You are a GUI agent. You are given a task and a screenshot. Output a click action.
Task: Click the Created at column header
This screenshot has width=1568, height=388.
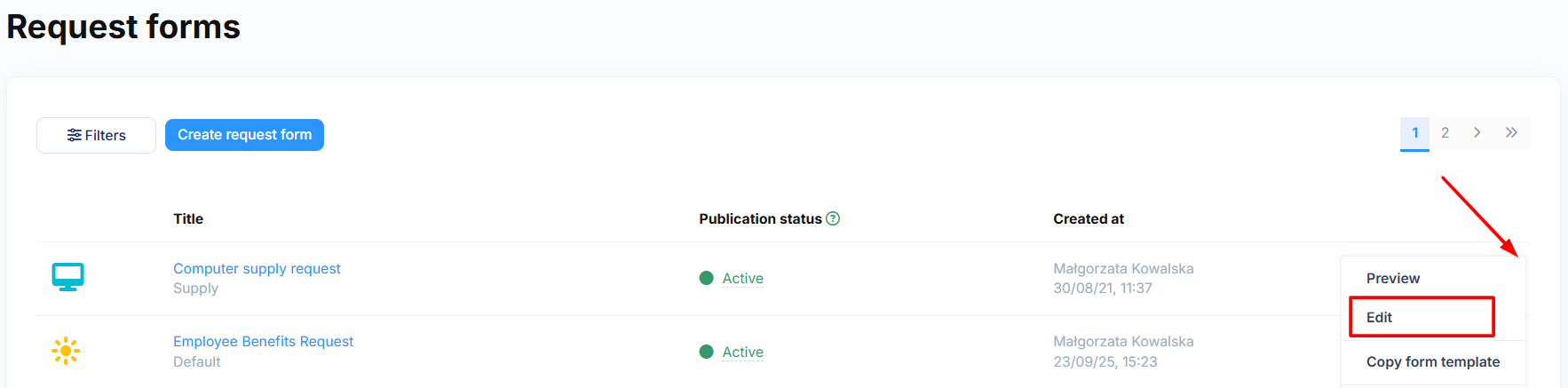[x=1088, y=218]
